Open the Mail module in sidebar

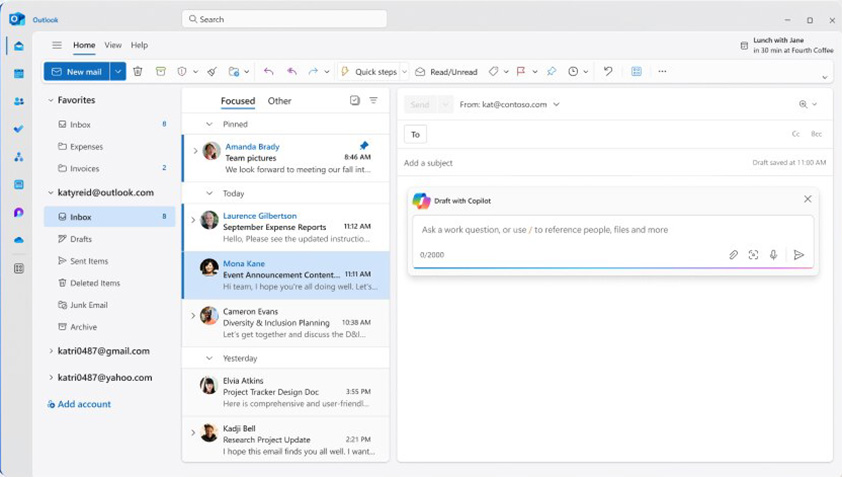[x=19, y=46]
